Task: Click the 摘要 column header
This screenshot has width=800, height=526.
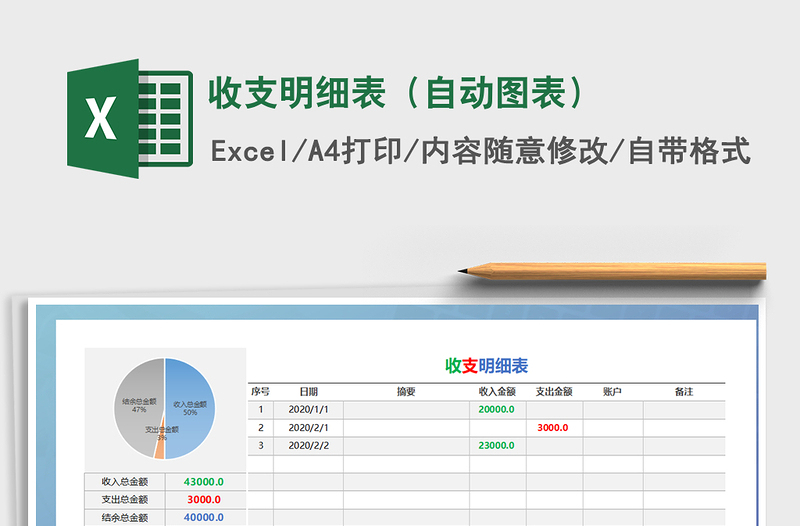Action: coord(406,392)
